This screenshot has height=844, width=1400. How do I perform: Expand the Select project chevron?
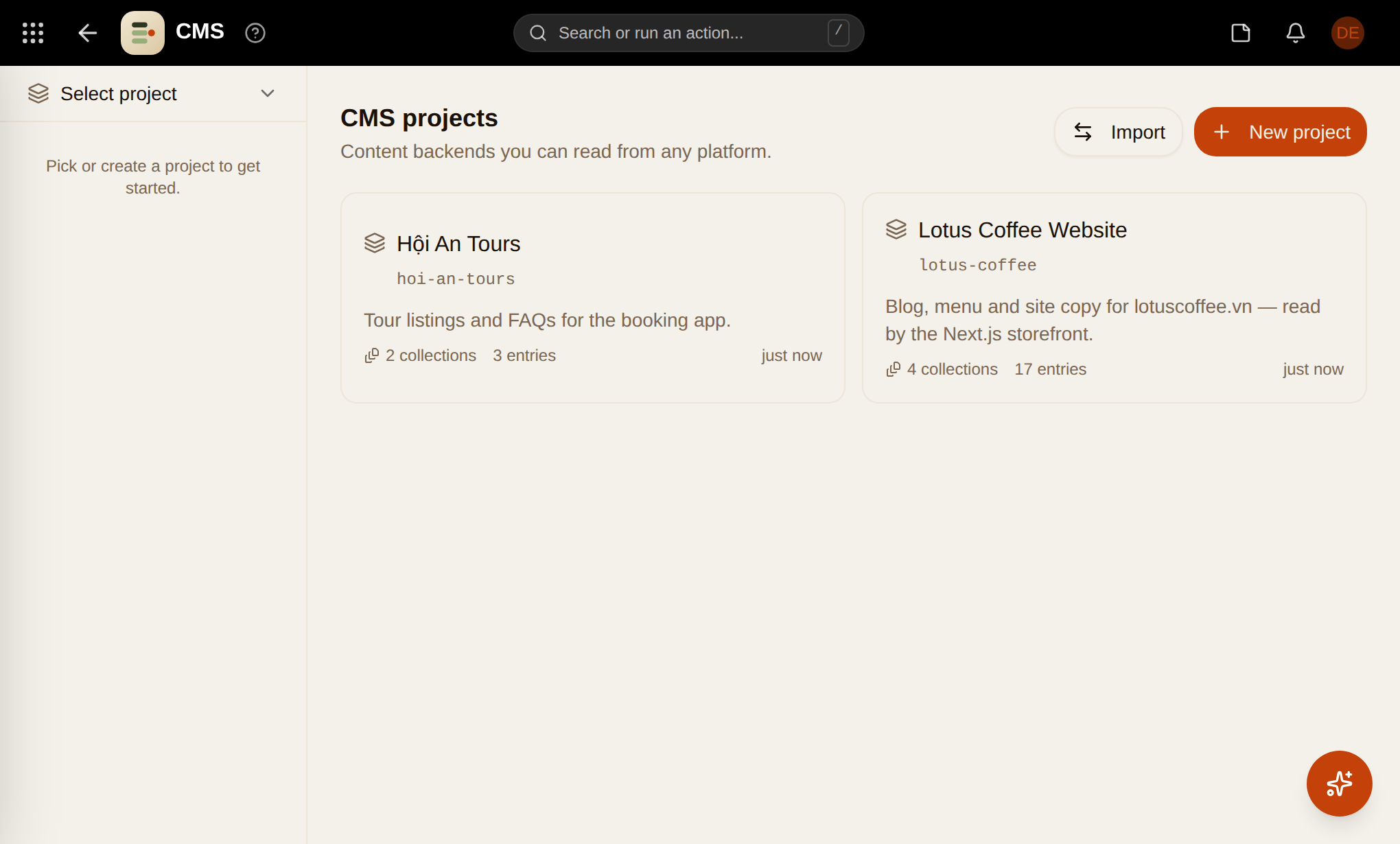(x=268, y=93)
